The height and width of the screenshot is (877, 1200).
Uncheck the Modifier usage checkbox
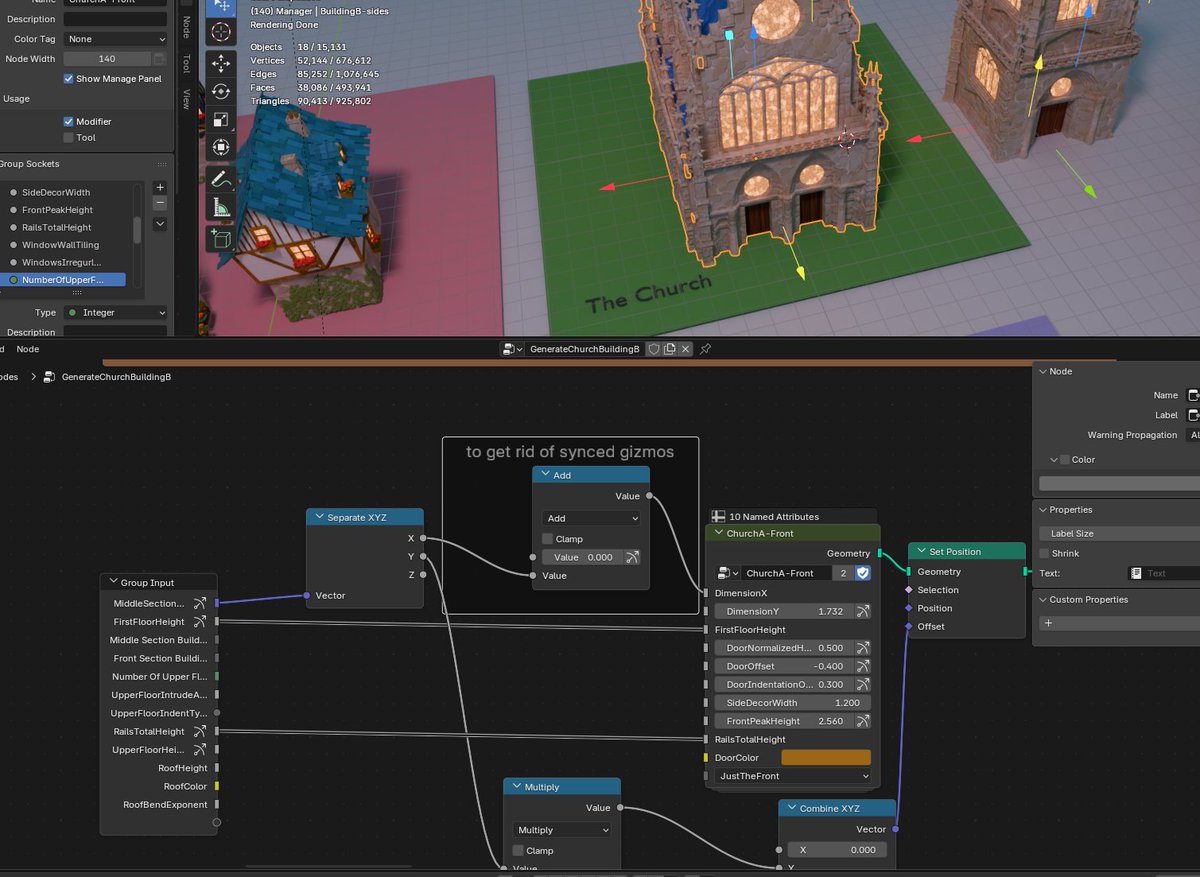pos(69,121)
